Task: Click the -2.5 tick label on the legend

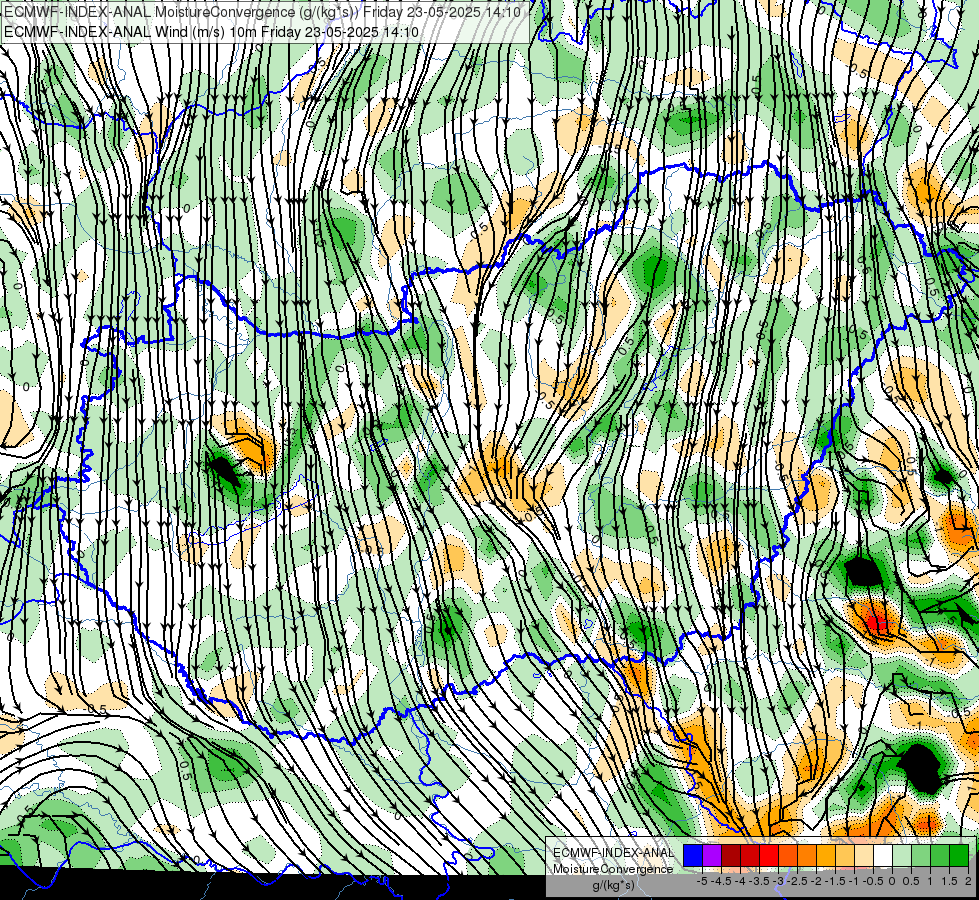Action: pyautogui.click(x=797, y=881)
